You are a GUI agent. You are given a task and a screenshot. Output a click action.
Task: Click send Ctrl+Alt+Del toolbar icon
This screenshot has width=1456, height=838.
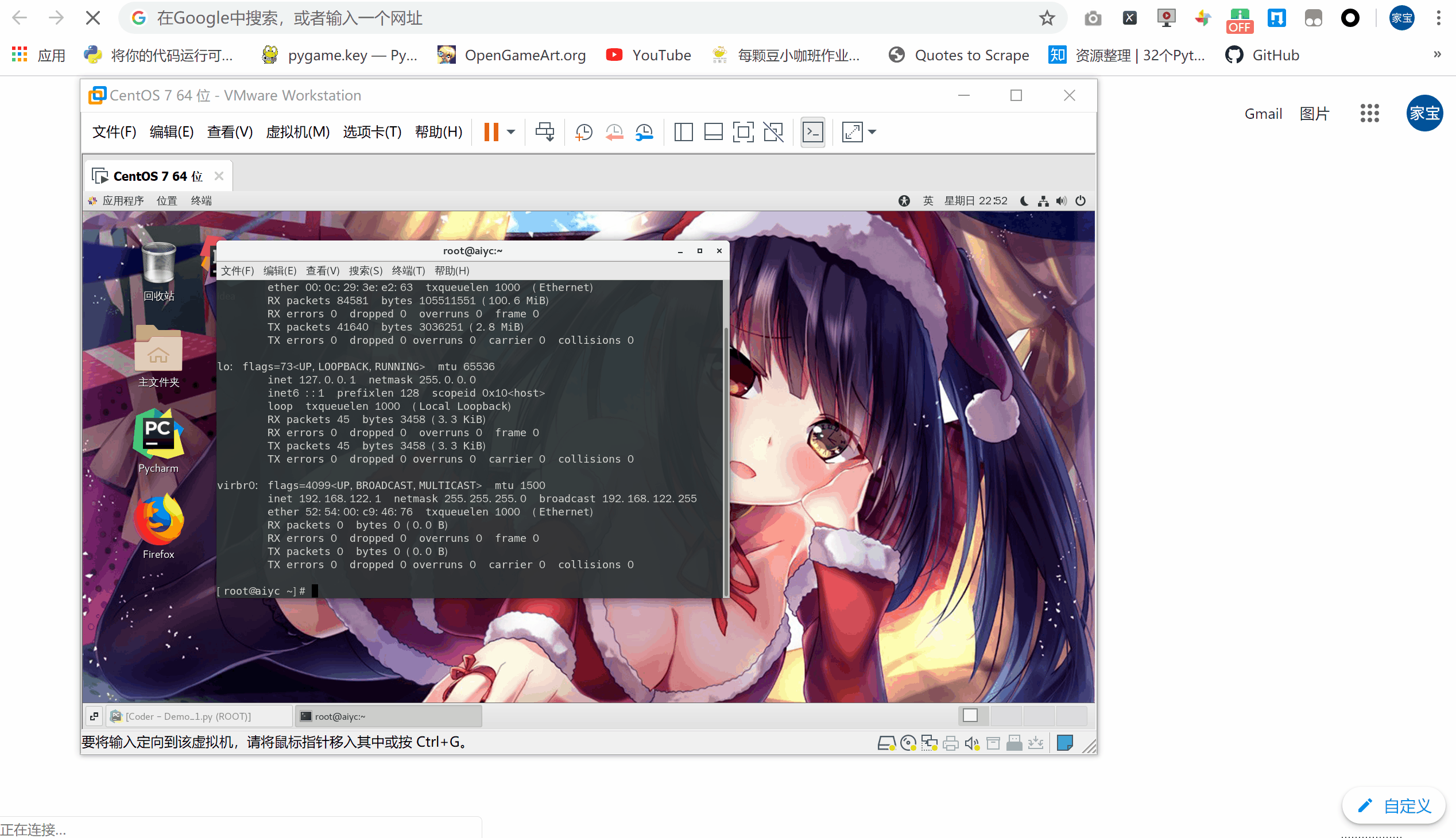[x=544, y=132]
